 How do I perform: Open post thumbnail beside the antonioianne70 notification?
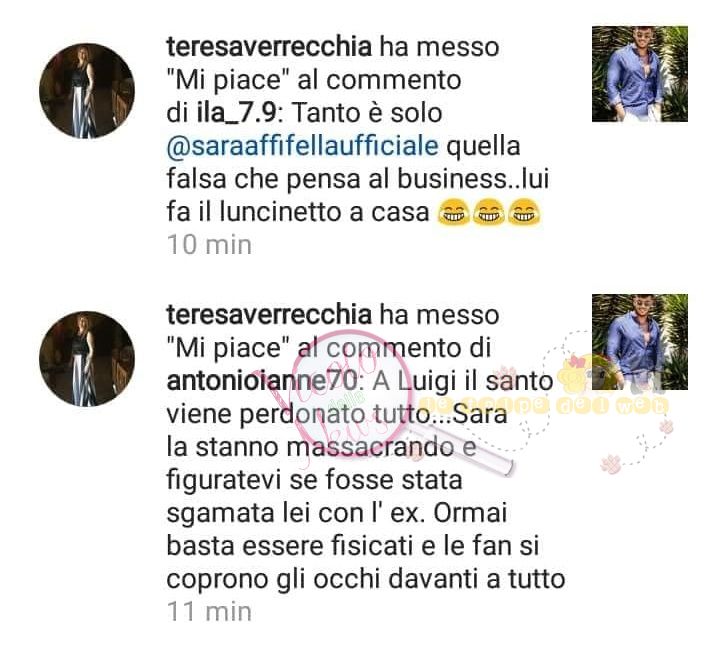coord(640,342)
